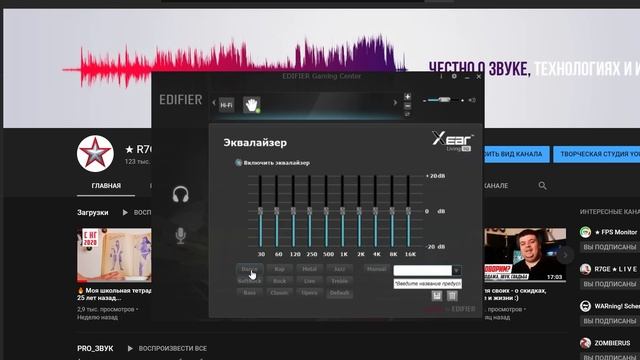Open the microphone settings in sidebar
Image resolution: width=640 pixels, height=360 pixels.
pos(180,236)
